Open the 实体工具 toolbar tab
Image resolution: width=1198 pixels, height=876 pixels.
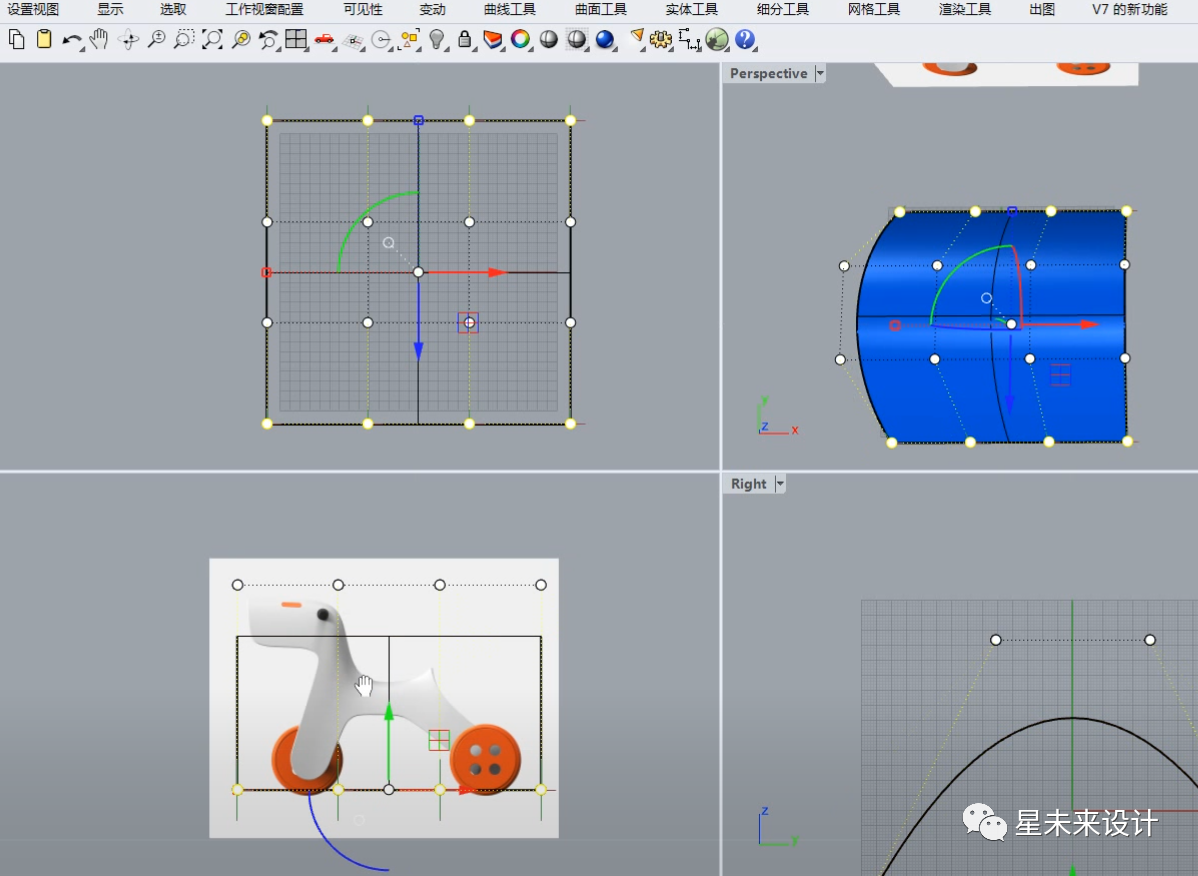click(691, 10)
